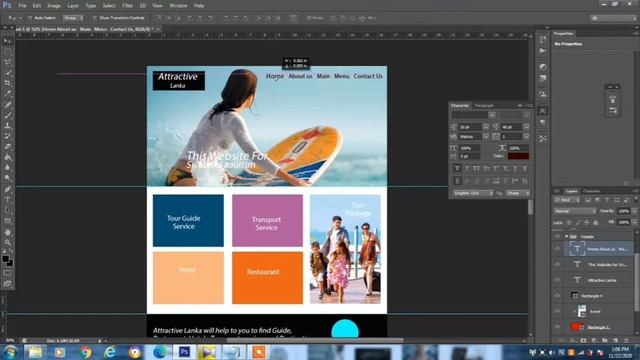This screenshot has width=640, height=360.
Task: Hide the red Rectangle layer at the bottom
Action: [557, 327]
